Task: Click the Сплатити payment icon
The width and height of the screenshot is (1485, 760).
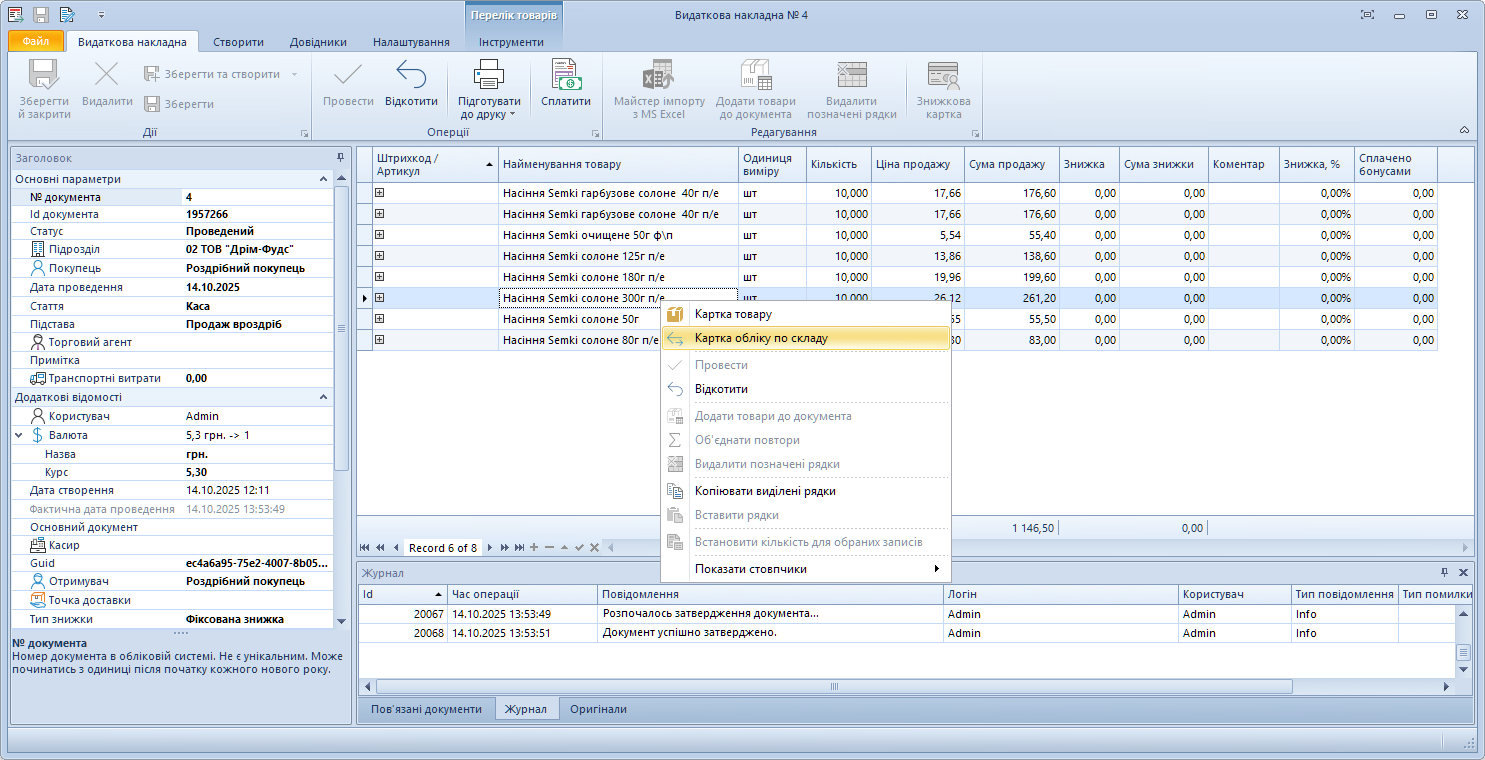Action: [x=566, y=76]
